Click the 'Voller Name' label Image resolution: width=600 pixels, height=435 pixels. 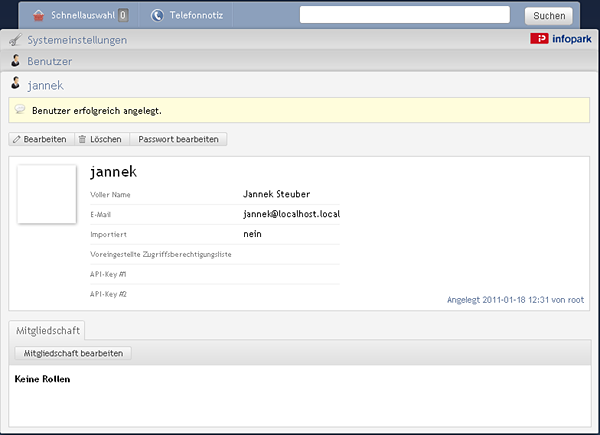pos(110,195)
